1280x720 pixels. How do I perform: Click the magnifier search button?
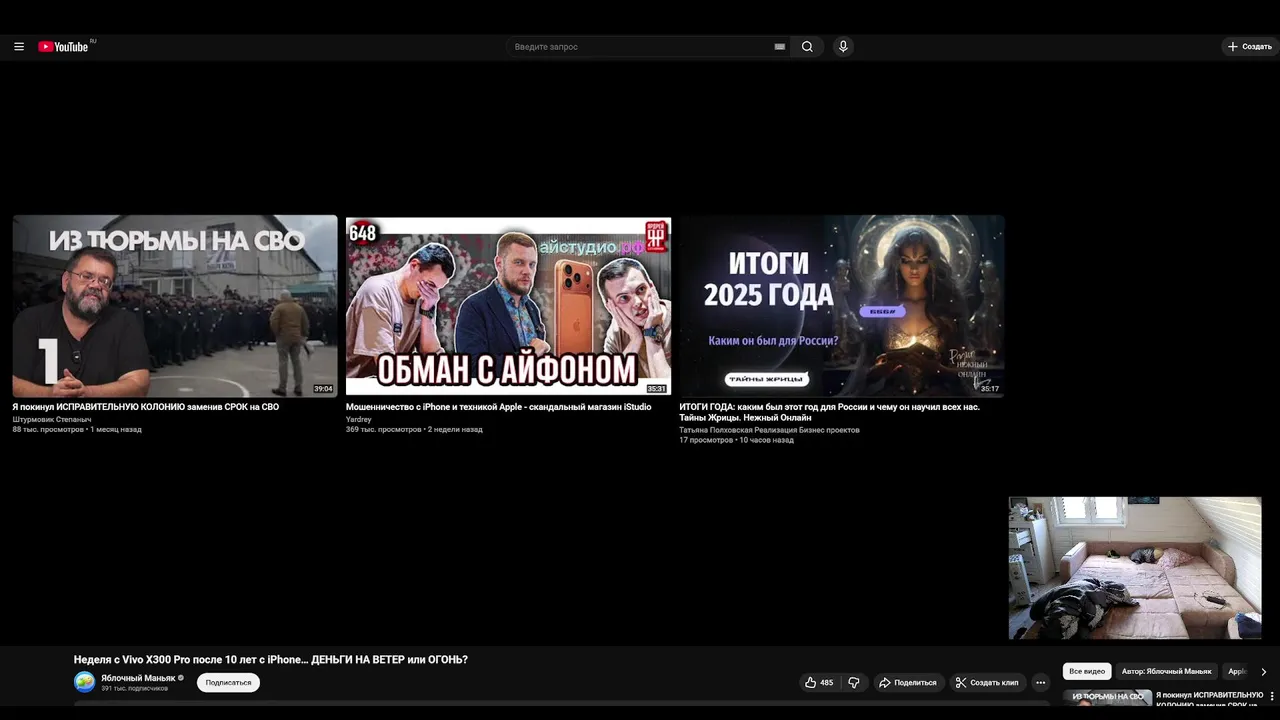click(807, 47)
